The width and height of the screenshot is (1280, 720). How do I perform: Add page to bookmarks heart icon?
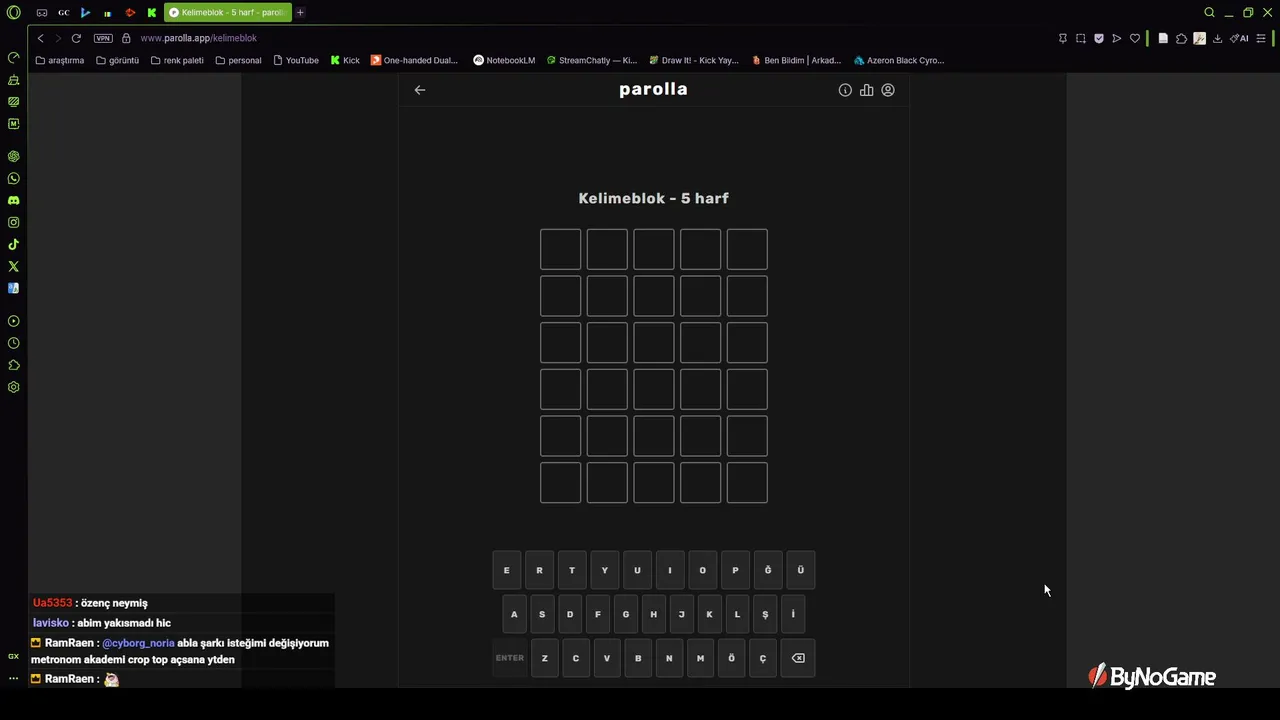click(x=1135, y=38)
